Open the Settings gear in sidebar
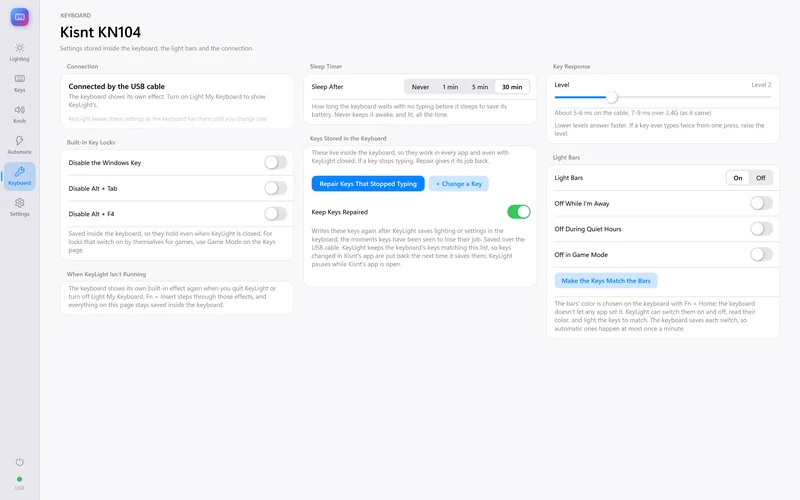Viewport: 800px width, 500px height. click(19, 207)
